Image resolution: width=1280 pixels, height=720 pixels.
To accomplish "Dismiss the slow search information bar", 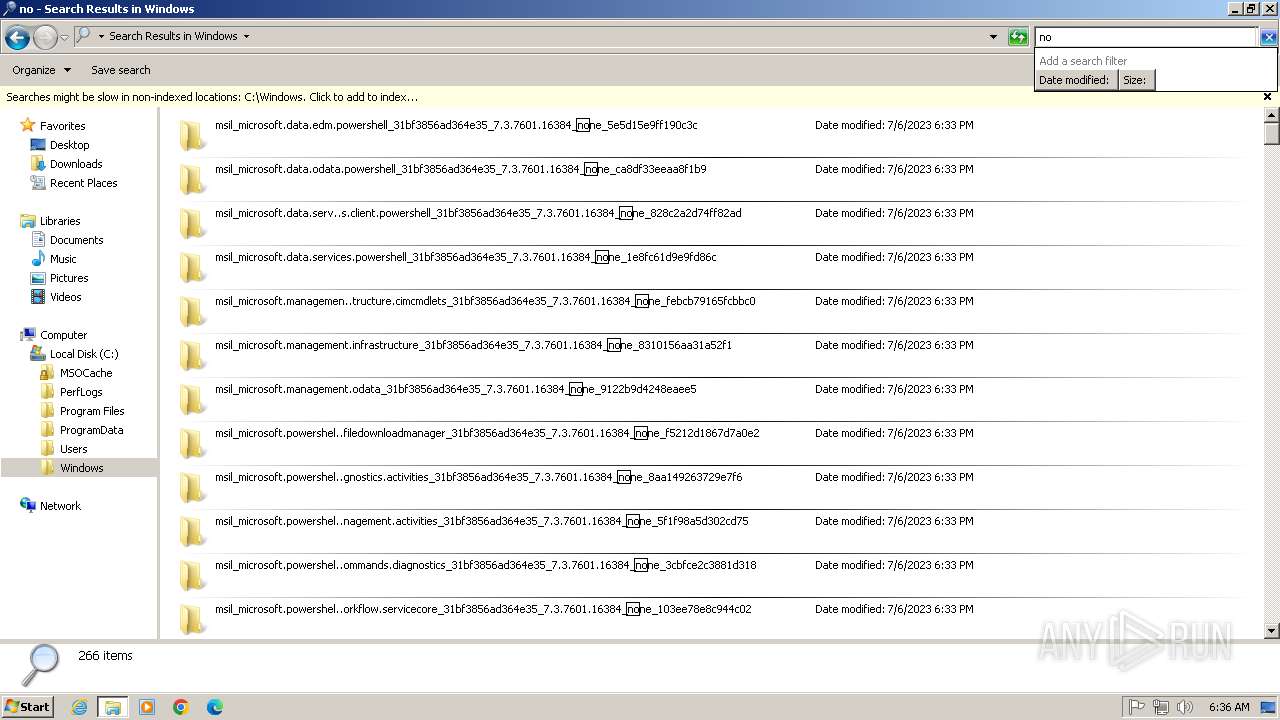I will [1267, 97].
